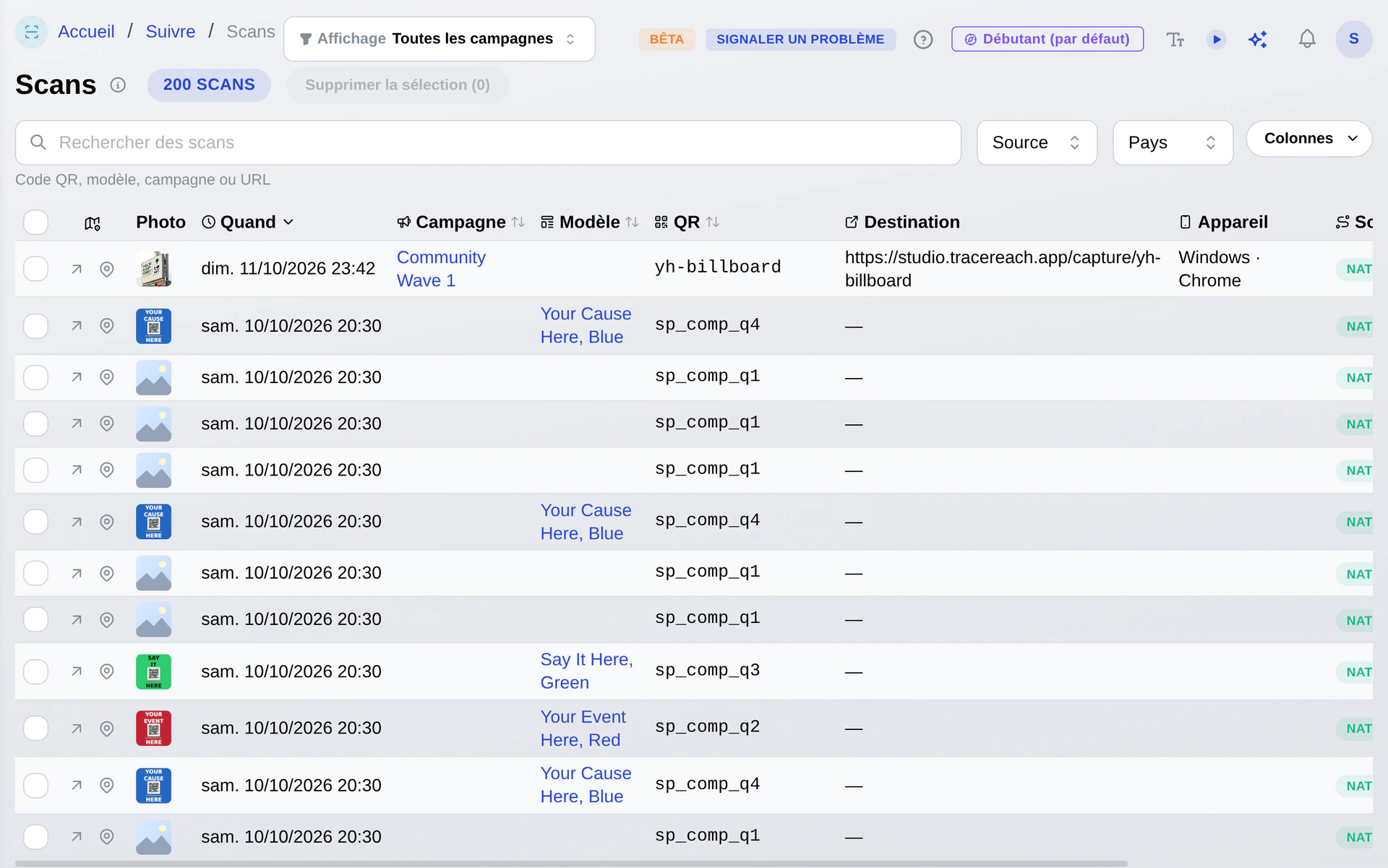Check the yh-billboard row checkbox
This screenshot has height=868, width=1388.
click(35, 269)
